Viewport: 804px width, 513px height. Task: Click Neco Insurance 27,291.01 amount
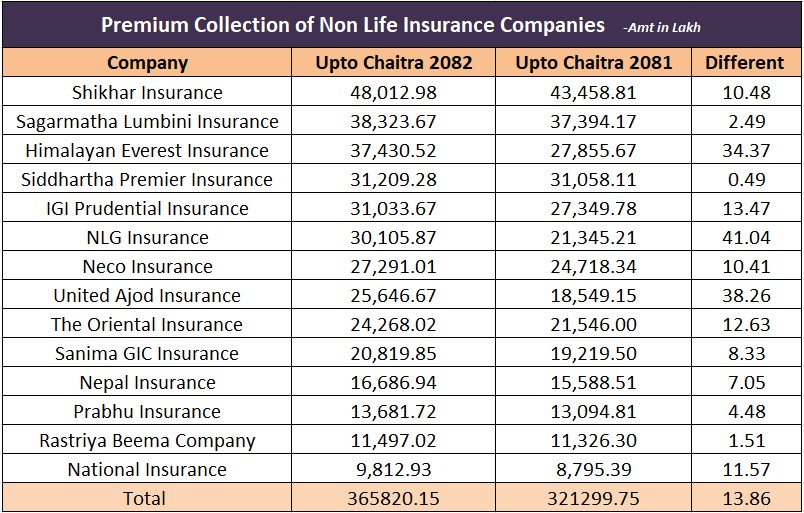[x=393, y=266]
